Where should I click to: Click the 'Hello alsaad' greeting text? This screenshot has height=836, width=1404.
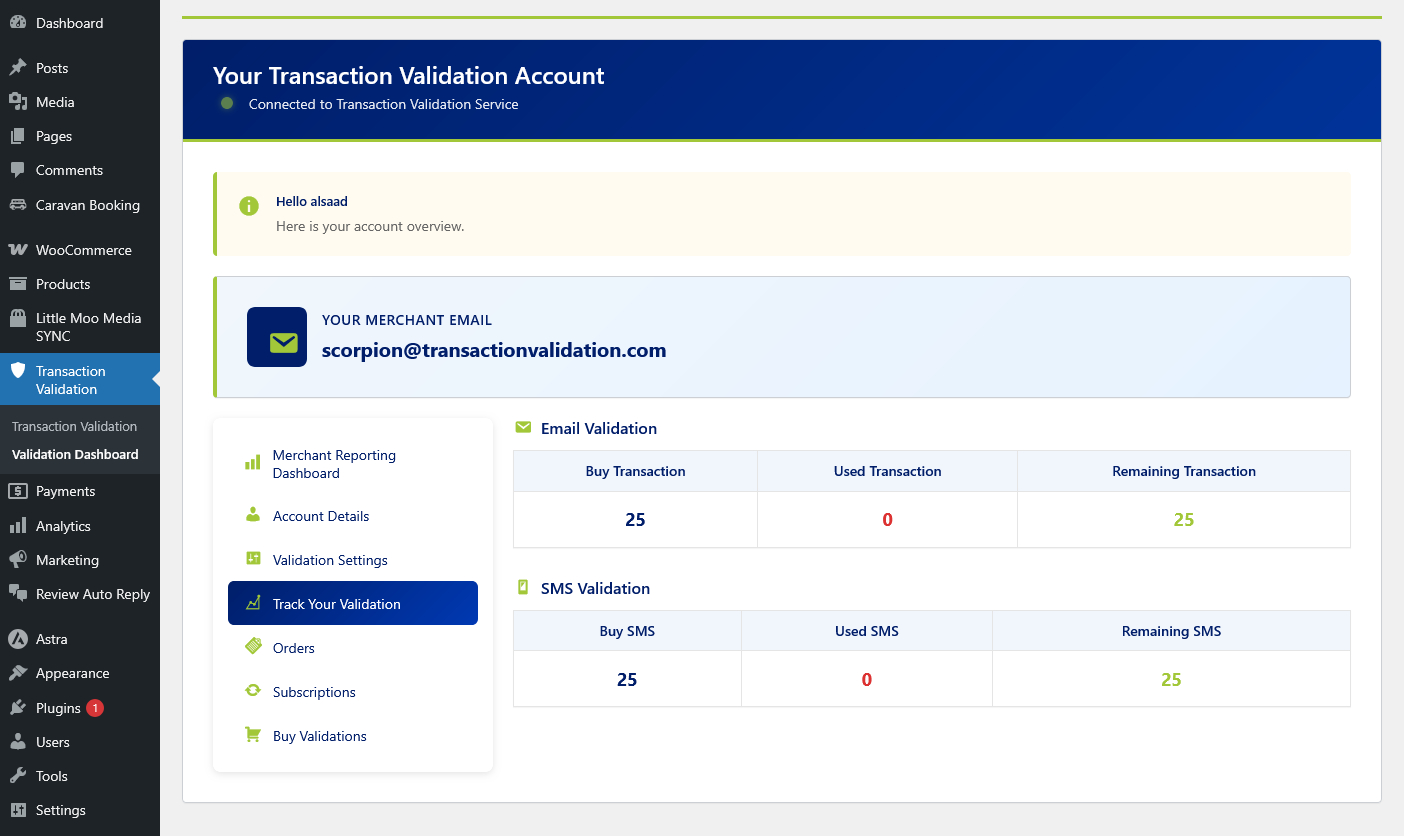(312, 201)
